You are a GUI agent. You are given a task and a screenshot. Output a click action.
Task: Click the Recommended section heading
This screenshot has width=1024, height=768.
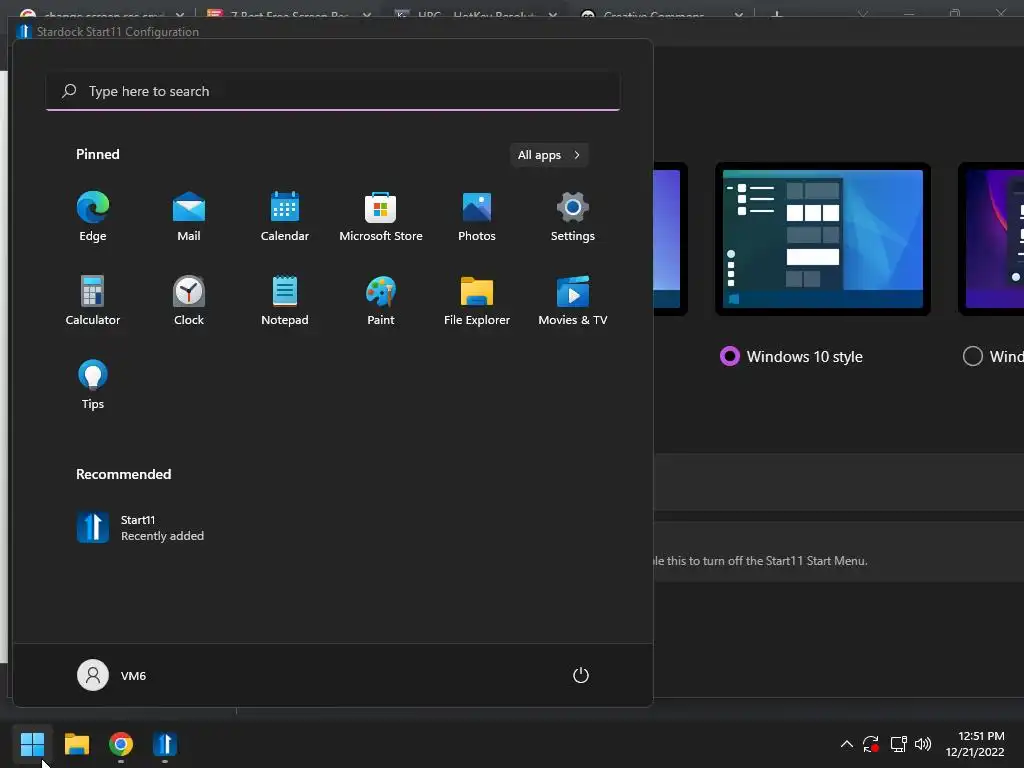click(123, 474)
